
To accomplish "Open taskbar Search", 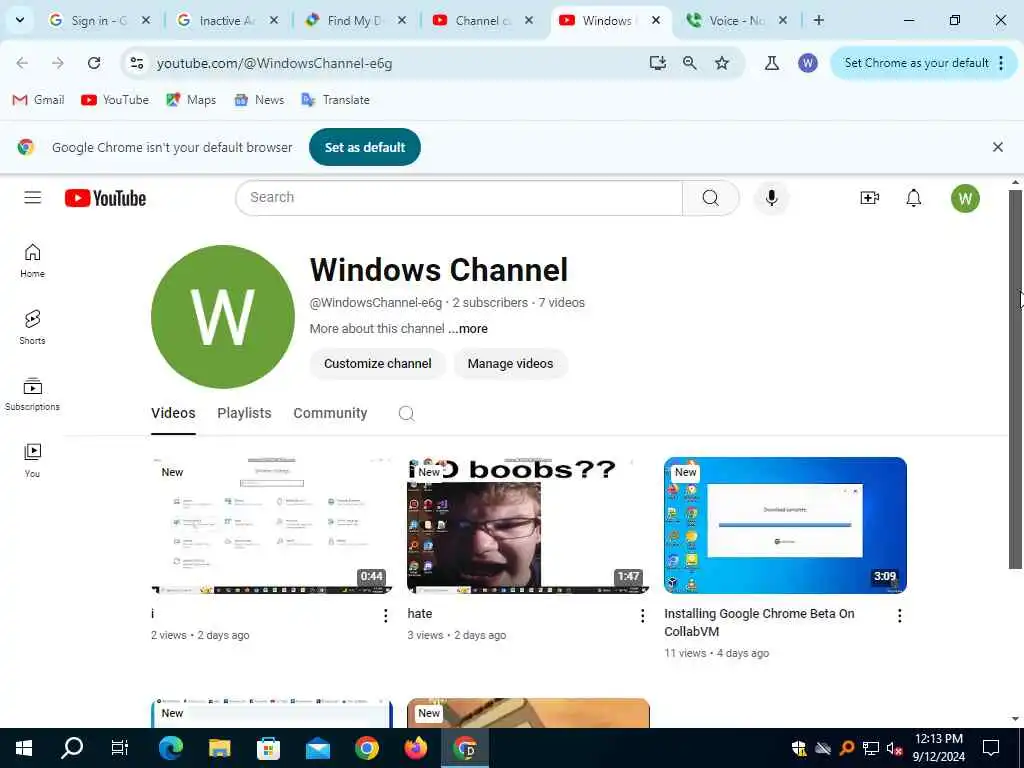I will click(72, 748).
